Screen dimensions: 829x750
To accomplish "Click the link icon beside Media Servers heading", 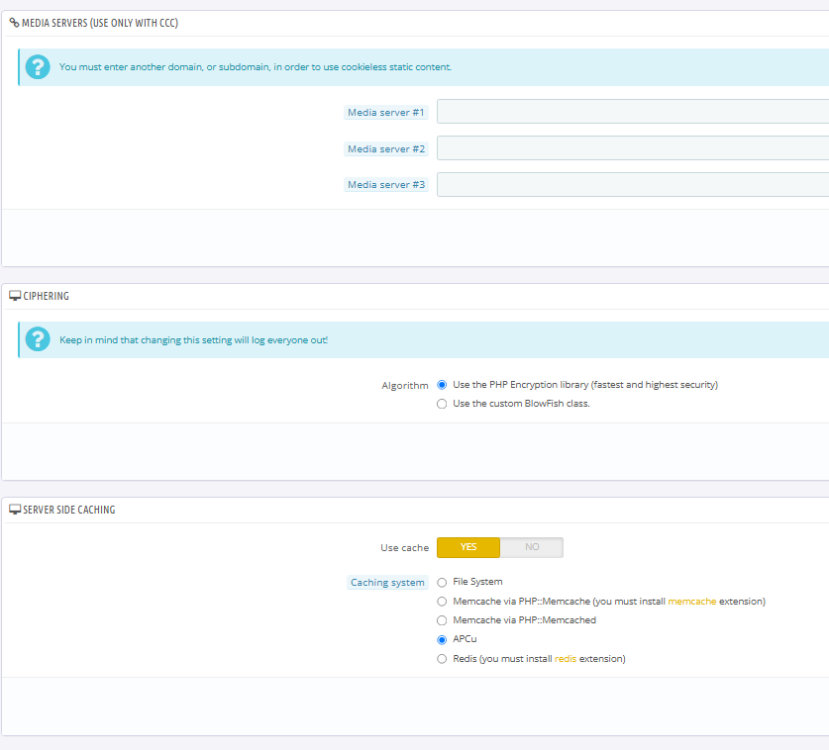I will point(14,22).
